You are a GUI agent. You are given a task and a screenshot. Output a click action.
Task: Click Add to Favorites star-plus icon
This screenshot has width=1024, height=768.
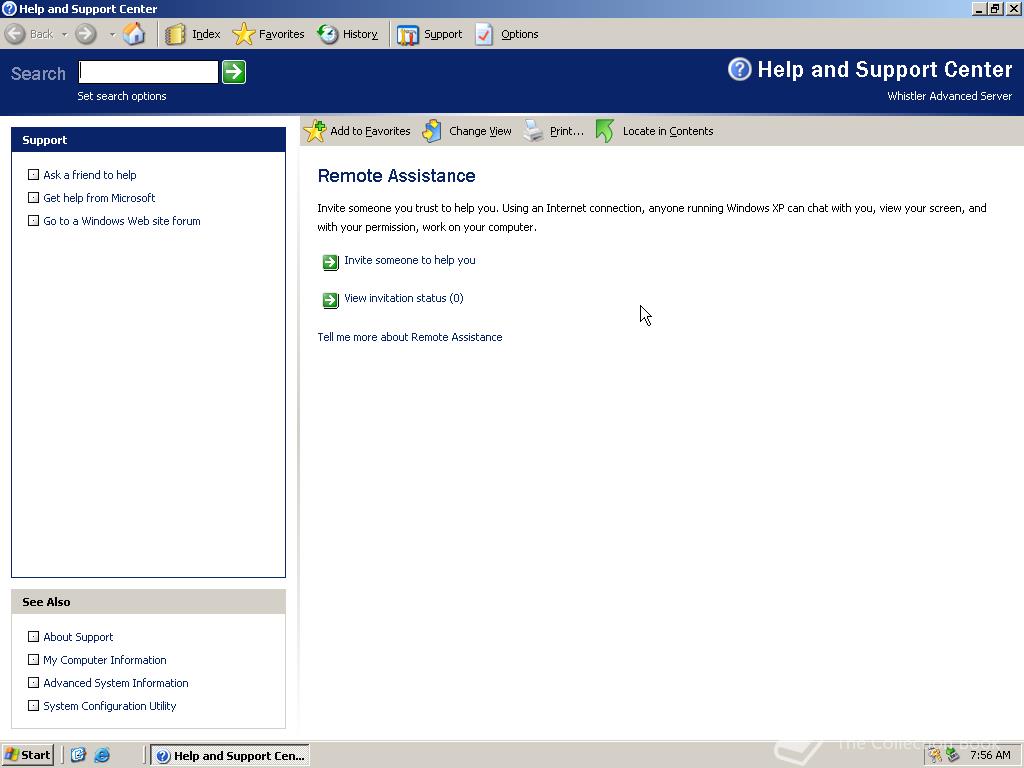(x=315, y=131)
